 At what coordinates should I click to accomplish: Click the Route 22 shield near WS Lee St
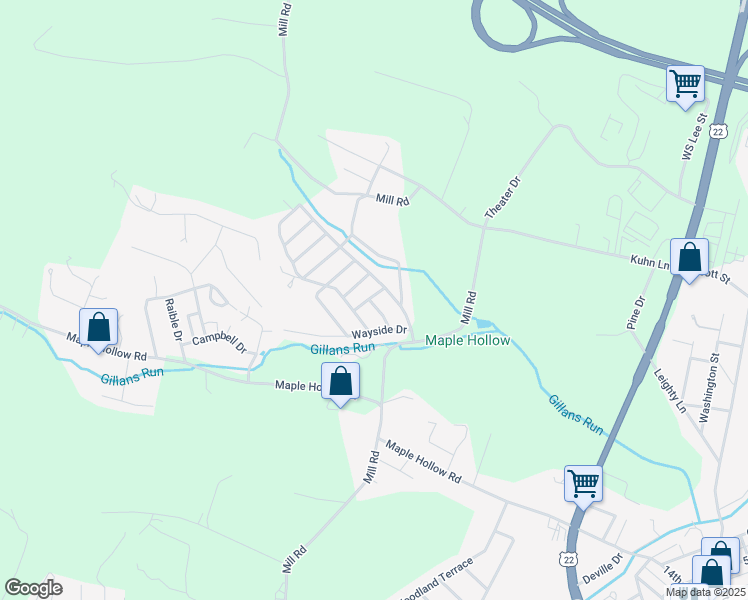pos(718,131)
